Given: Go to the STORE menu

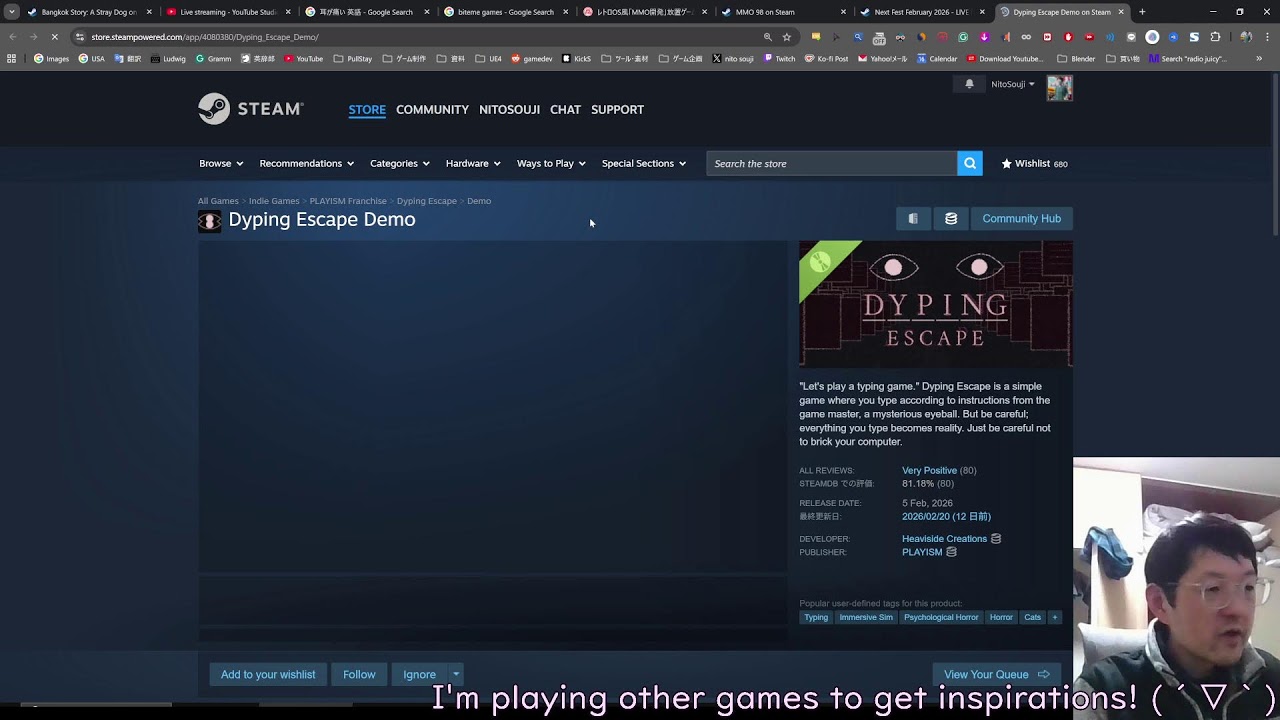Looking at the screenshot, I should (367, 109).
